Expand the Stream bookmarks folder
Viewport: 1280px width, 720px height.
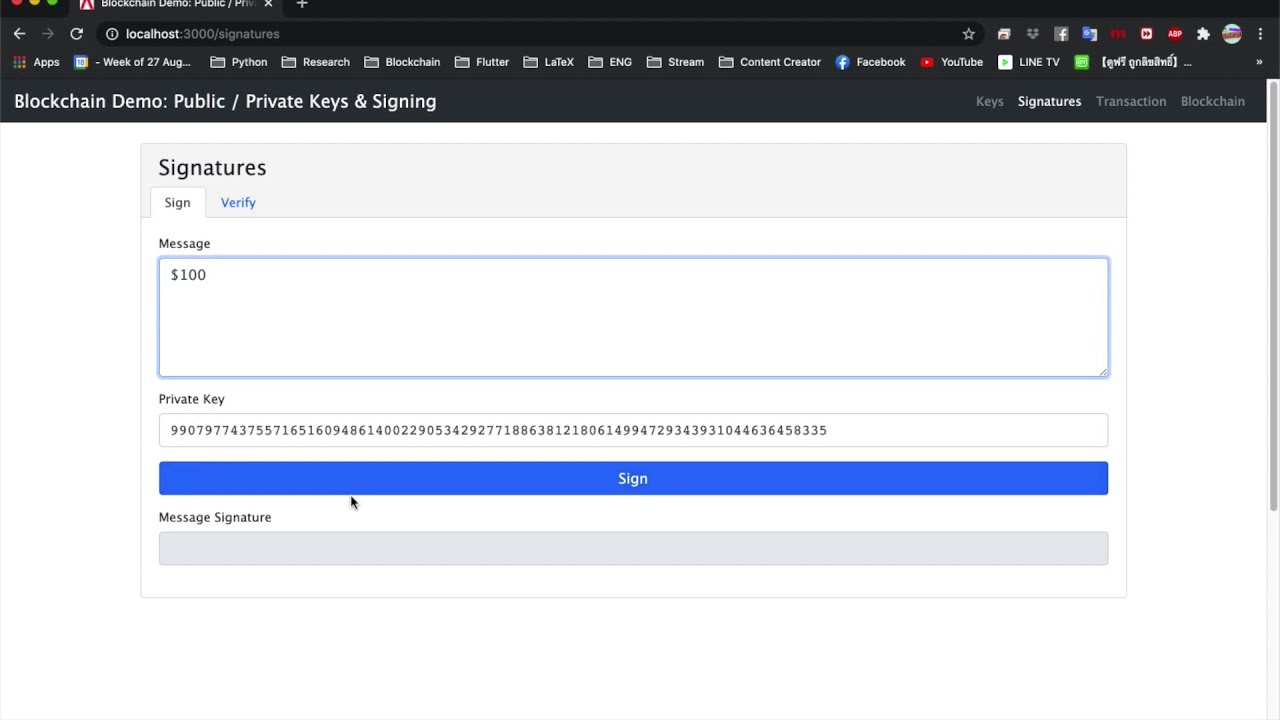pyautogui.click(x=675, y=62)
